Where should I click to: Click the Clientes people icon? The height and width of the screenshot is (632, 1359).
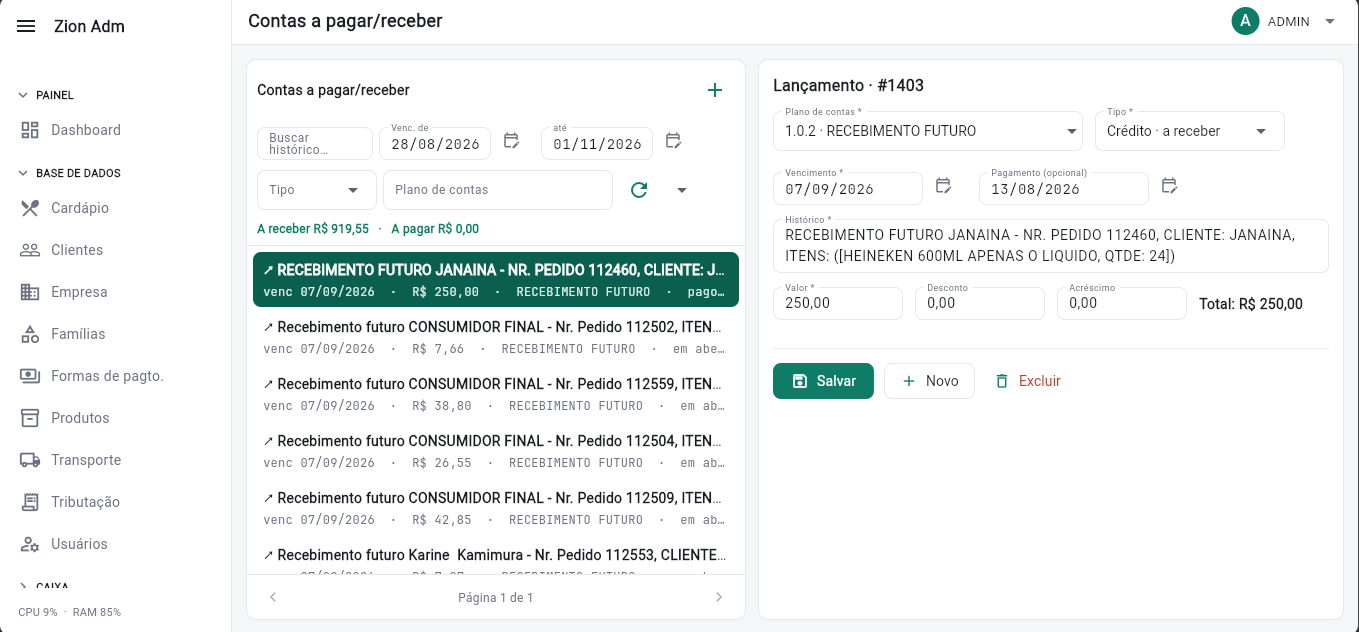tap(30, 250)
